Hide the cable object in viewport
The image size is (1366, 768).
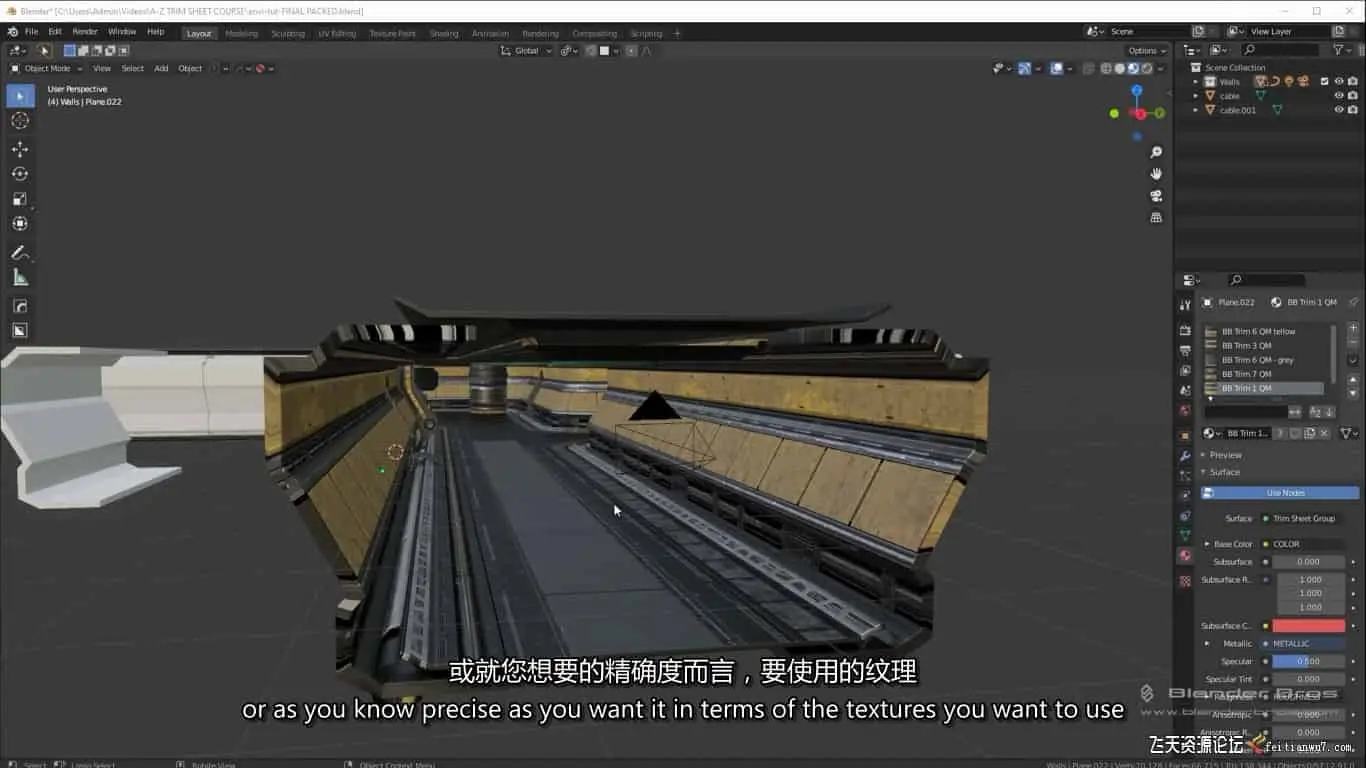1339,96
